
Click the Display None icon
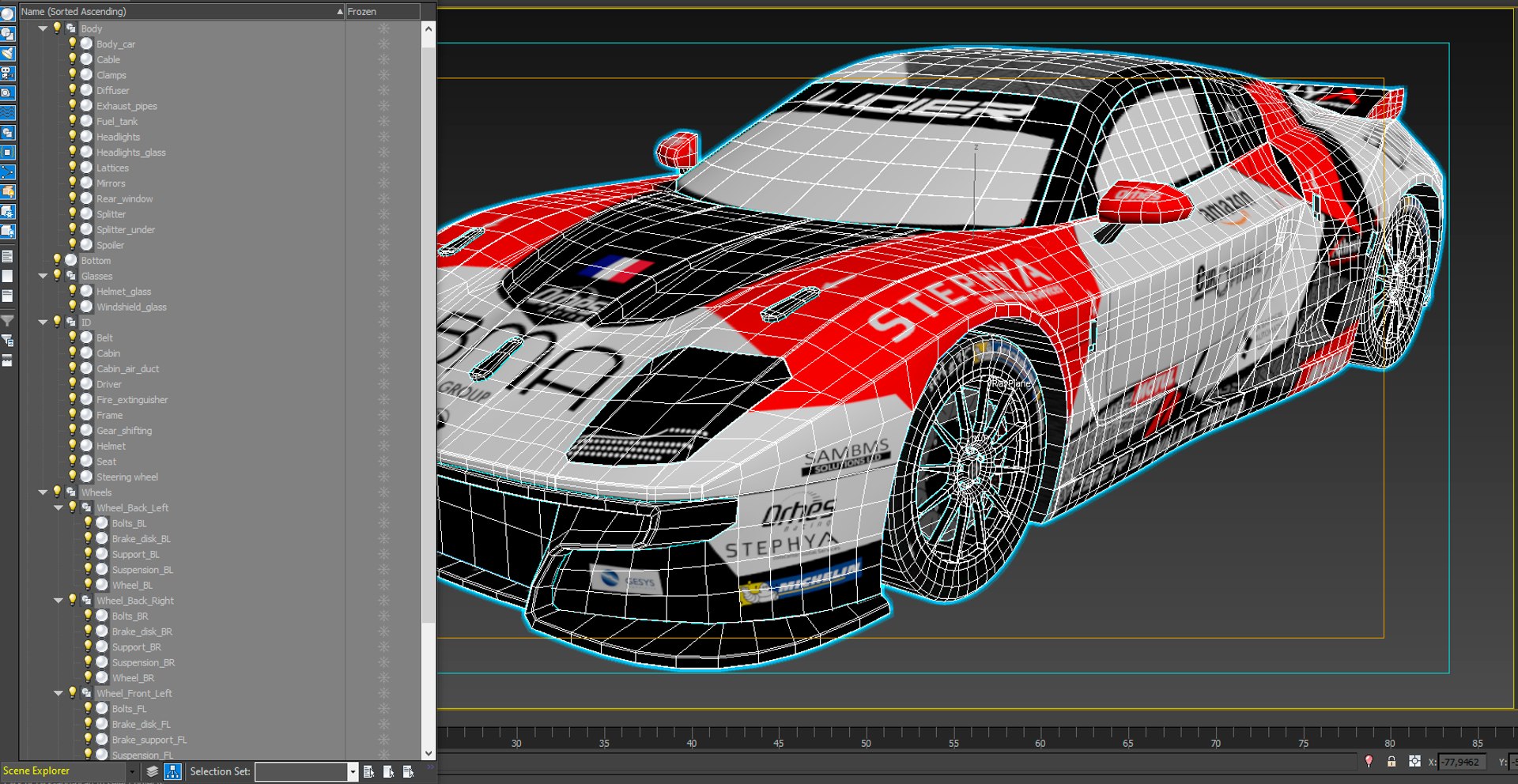pyautogui.click(x=7, y=276)
